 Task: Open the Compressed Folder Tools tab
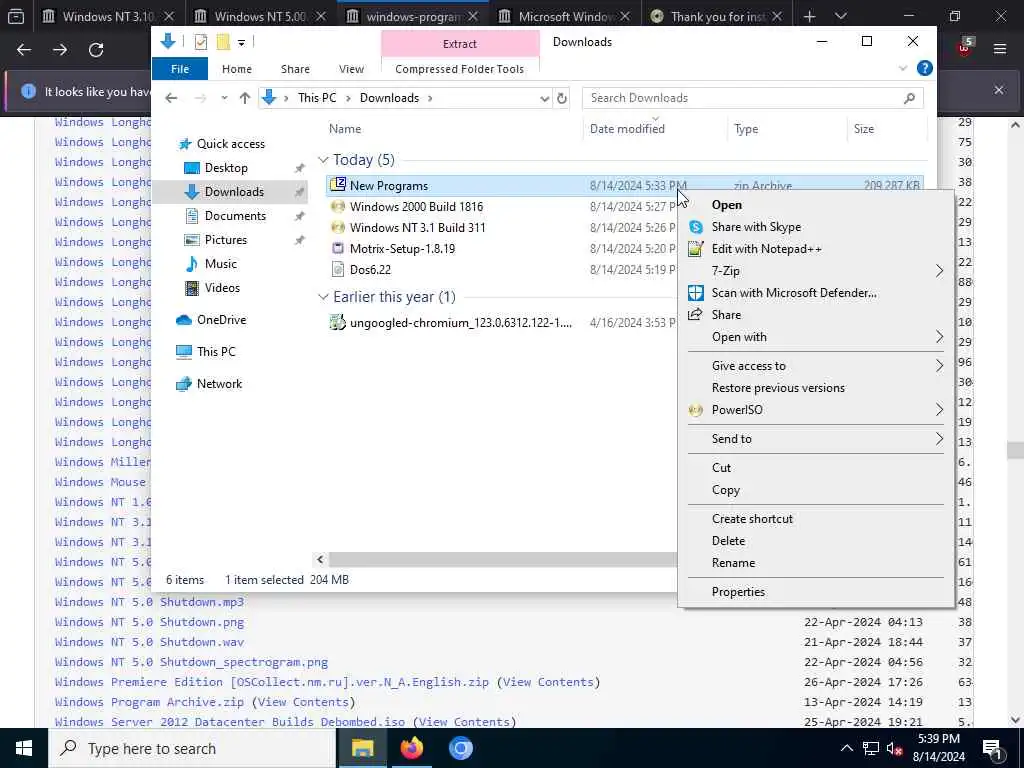click(459, 69)
